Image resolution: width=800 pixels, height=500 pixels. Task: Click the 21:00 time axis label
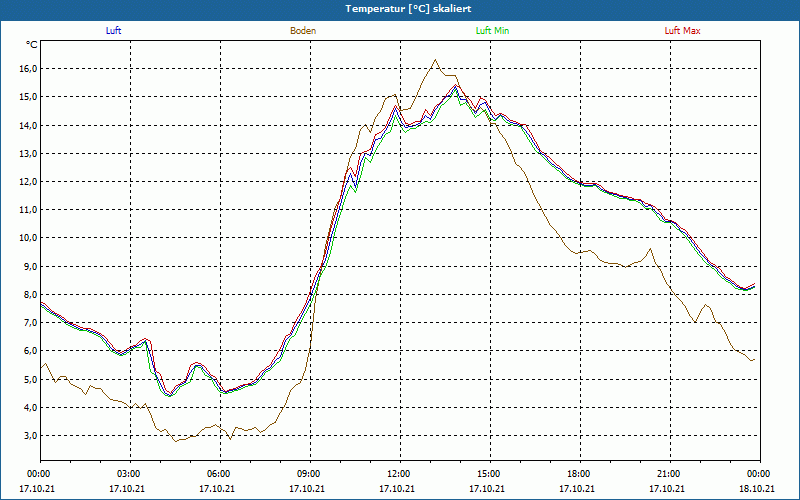click(x=670, y=474)
